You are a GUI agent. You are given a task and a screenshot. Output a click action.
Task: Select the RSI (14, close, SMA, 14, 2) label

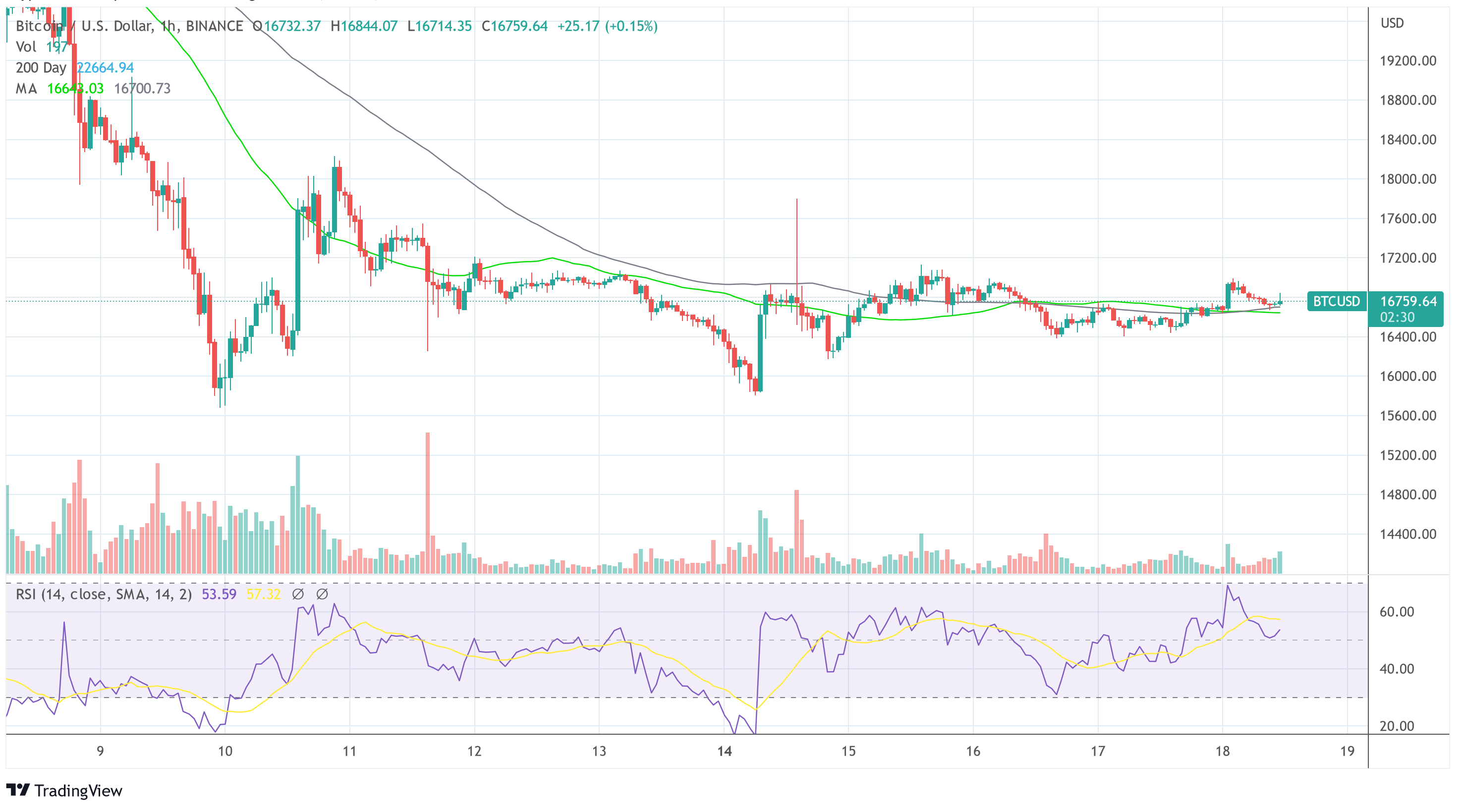click(x=104, y=594)
